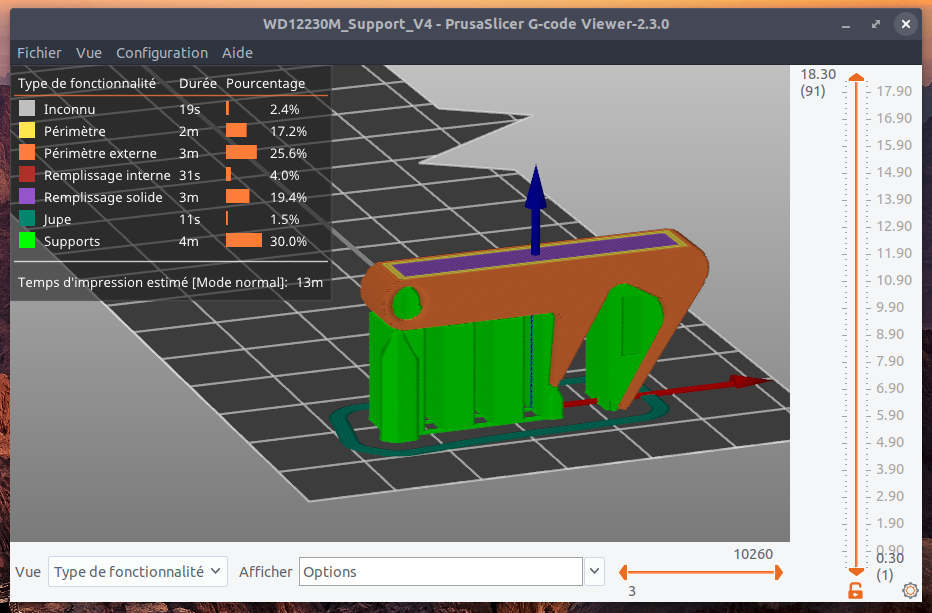Open the Vue menu in the menu bar
The height and width of the screenshot is (613, 932).
[89, 53]
